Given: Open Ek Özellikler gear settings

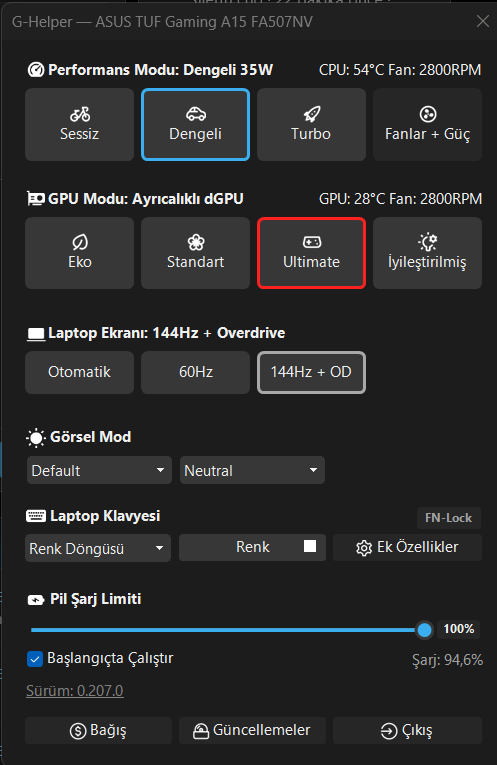Looking at the screenshot, I should tap(407, 547).
